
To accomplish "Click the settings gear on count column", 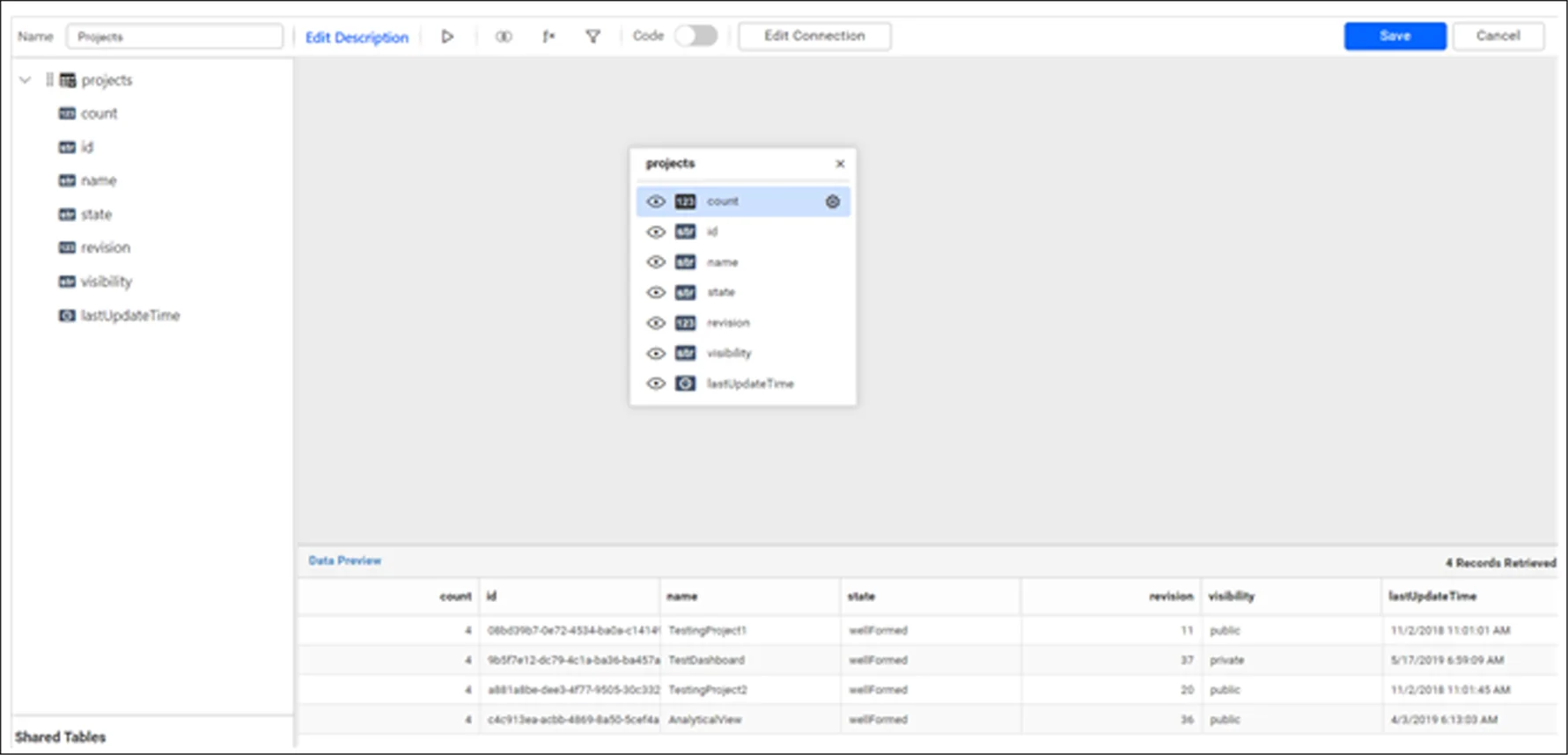I will pyautogui.click(x=833, y=202).
